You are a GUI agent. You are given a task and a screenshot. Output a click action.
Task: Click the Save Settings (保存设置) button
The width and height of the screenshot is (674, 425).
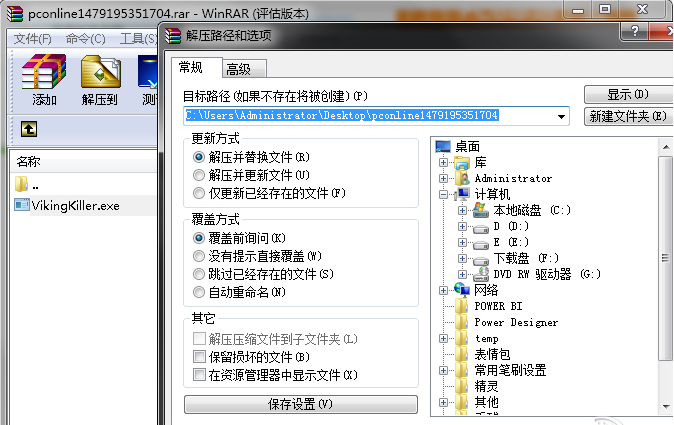coord(300,404)
